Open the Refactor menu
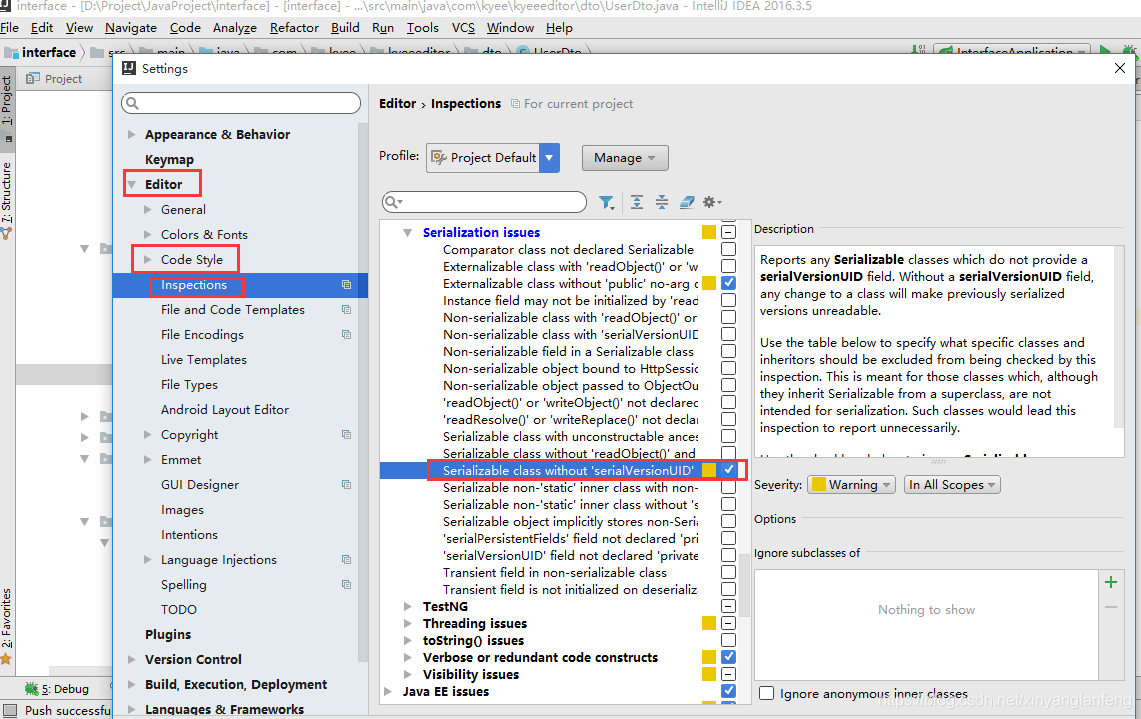1141x719 pixels. pyautogui.click(x=294, y=28)
